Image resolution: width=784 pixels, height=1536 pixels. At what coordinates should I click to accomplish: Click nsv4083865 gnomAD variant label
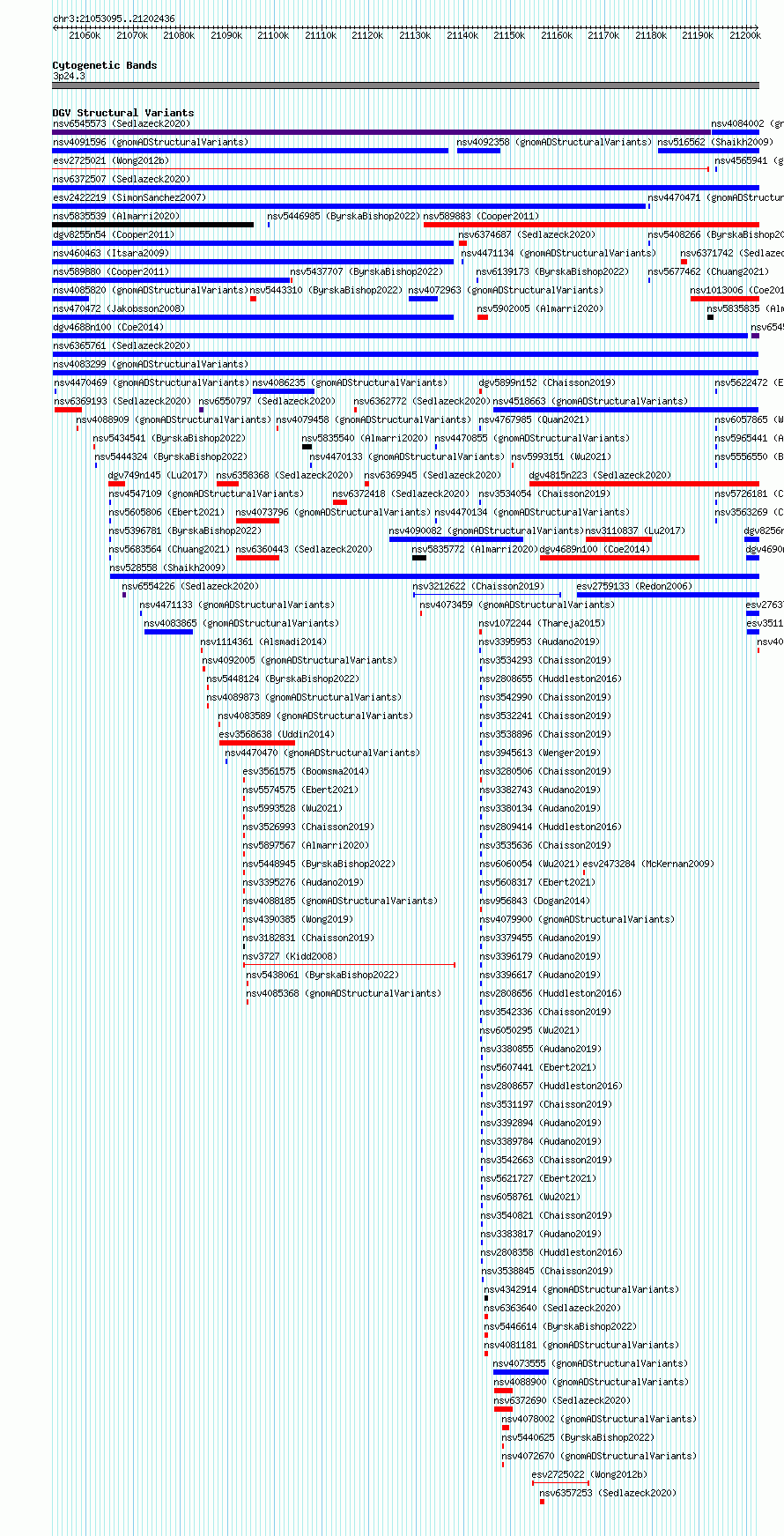click(241, 623)
